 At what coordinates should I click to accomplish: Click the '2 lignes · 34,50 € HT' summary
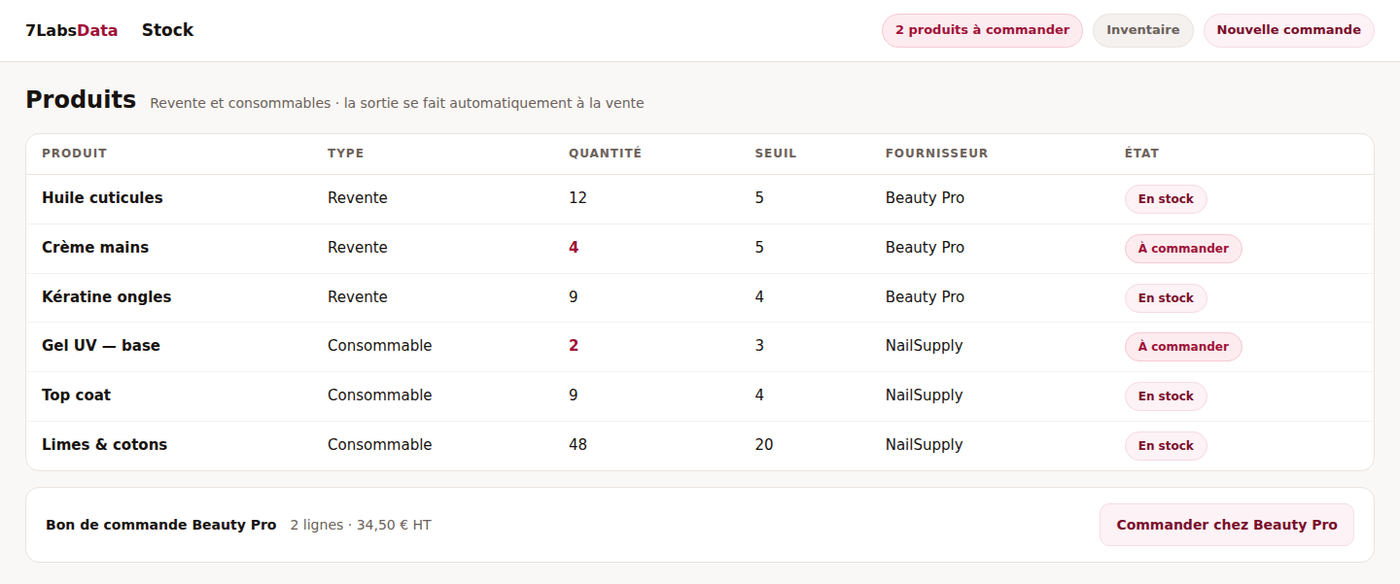point(361,525)
